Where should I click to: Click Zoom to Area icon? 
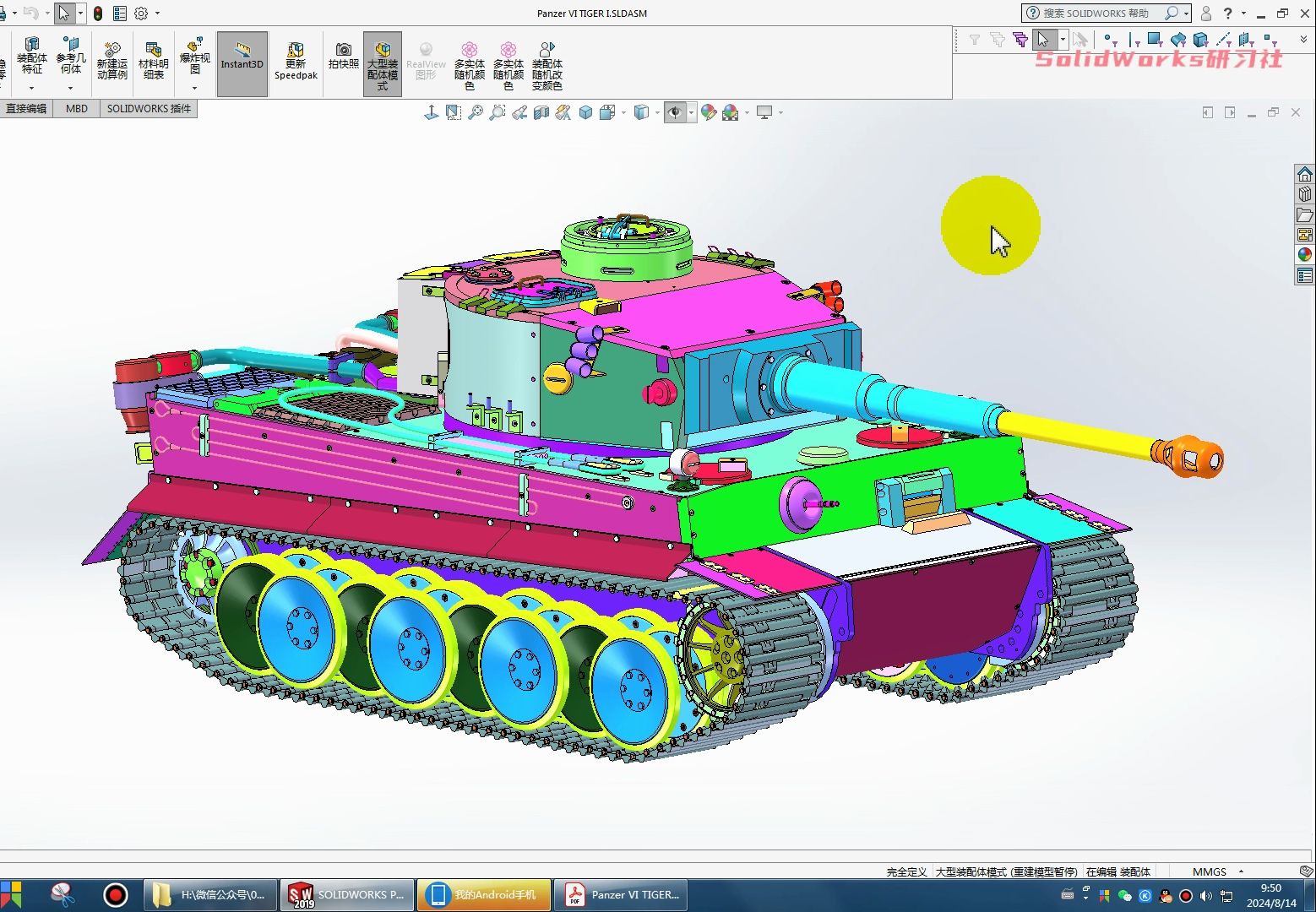pyautogui.click(x=498, y=112)
